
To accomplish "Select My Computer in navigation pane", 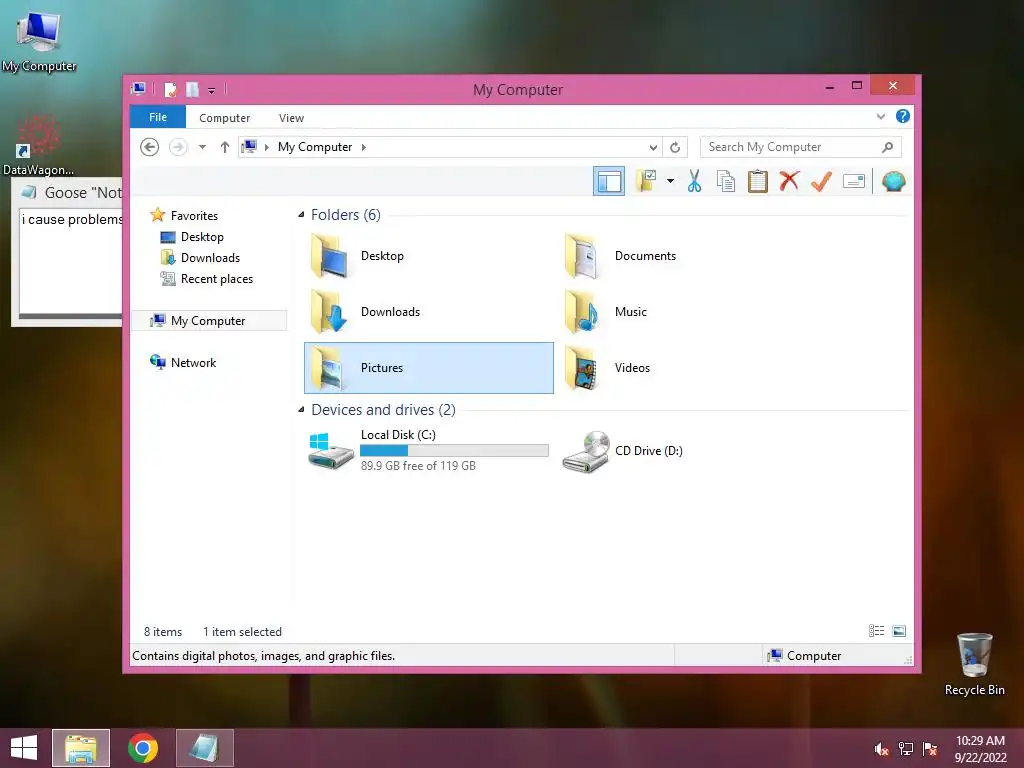I will pos(208,321).
